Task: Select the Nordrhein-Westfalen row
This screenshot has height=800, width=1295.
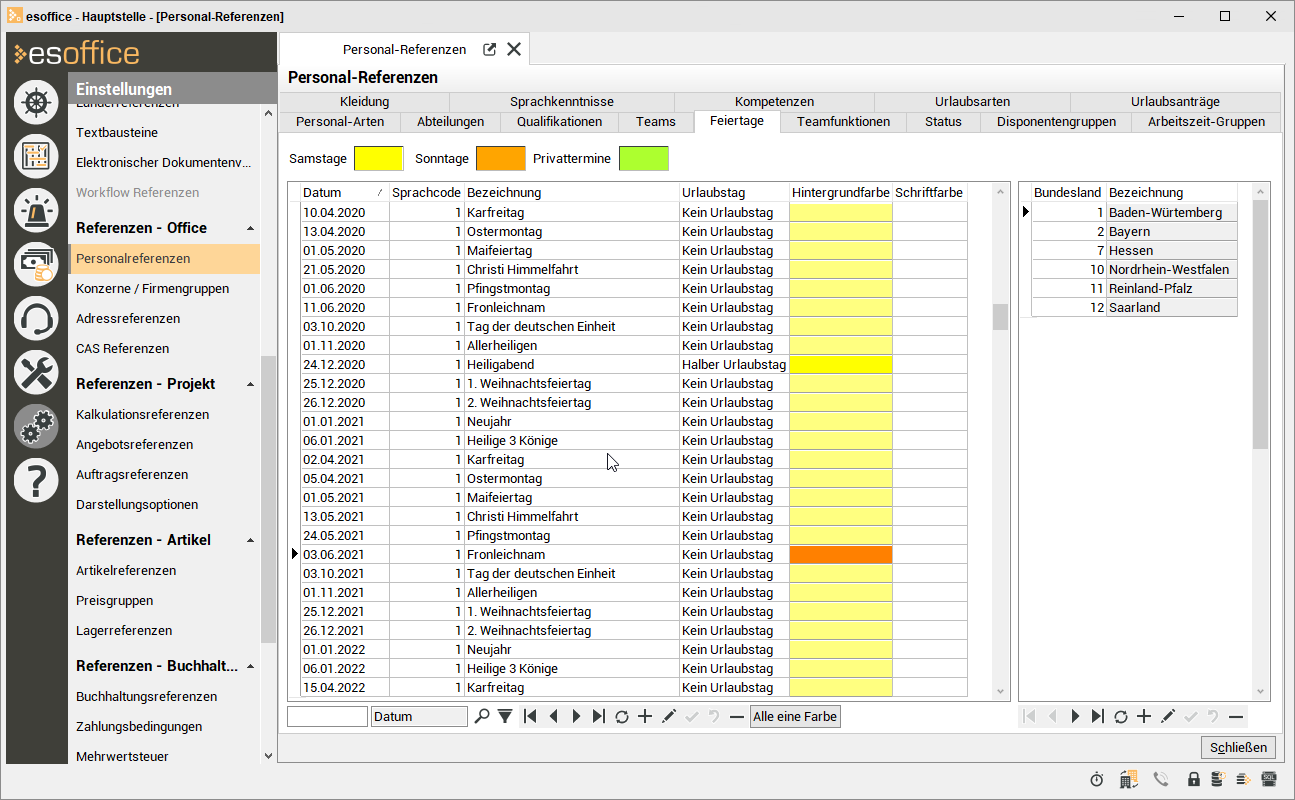Action: pyautogui.click(x=1134, y=270)
